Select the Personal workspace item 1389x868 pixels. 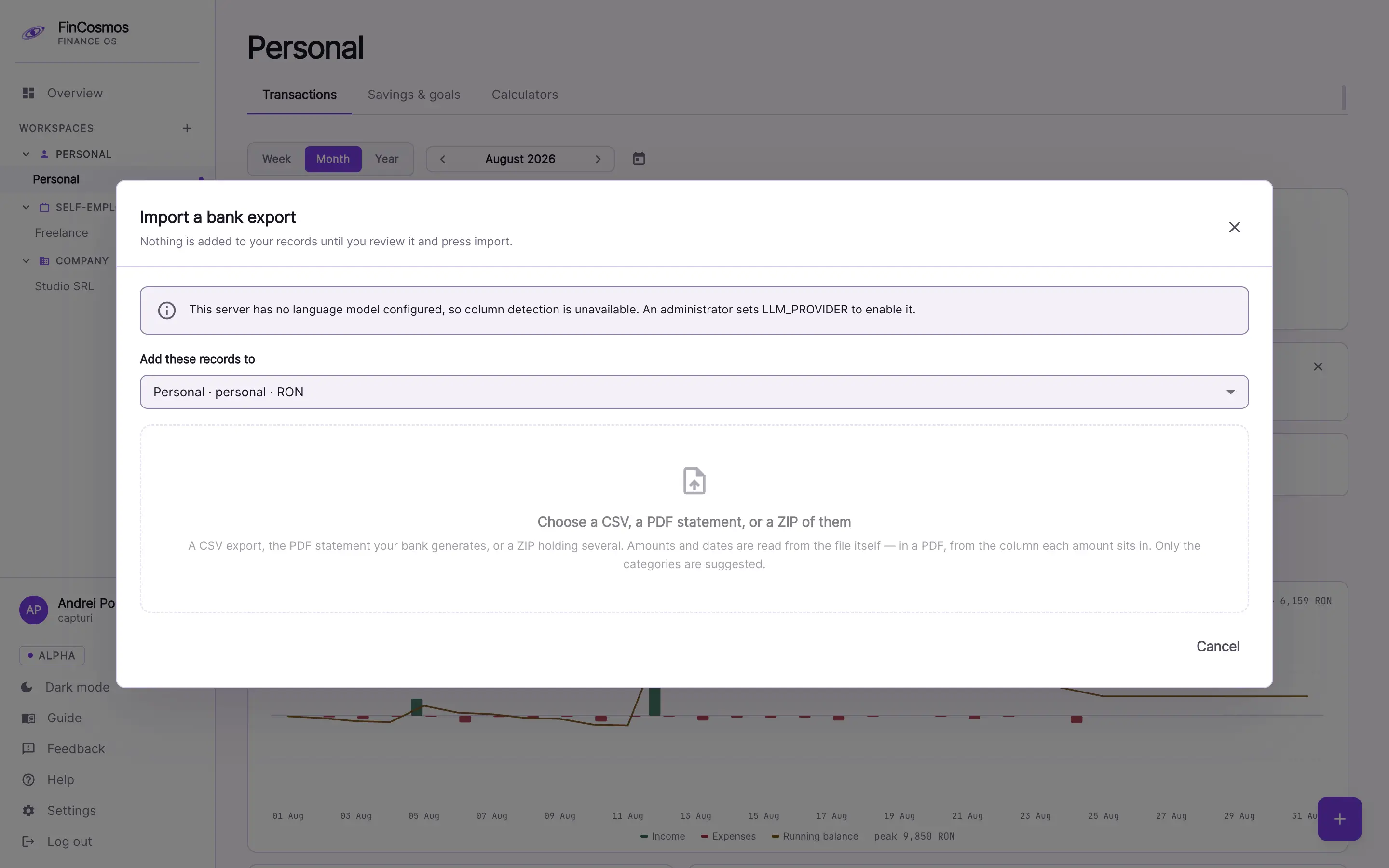click(55, 179)
